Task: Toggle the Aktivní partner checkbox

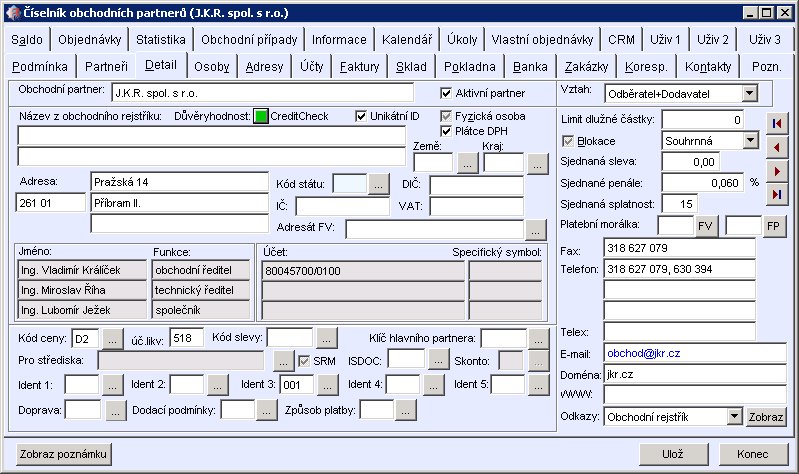Action: [x=447, y=93]
